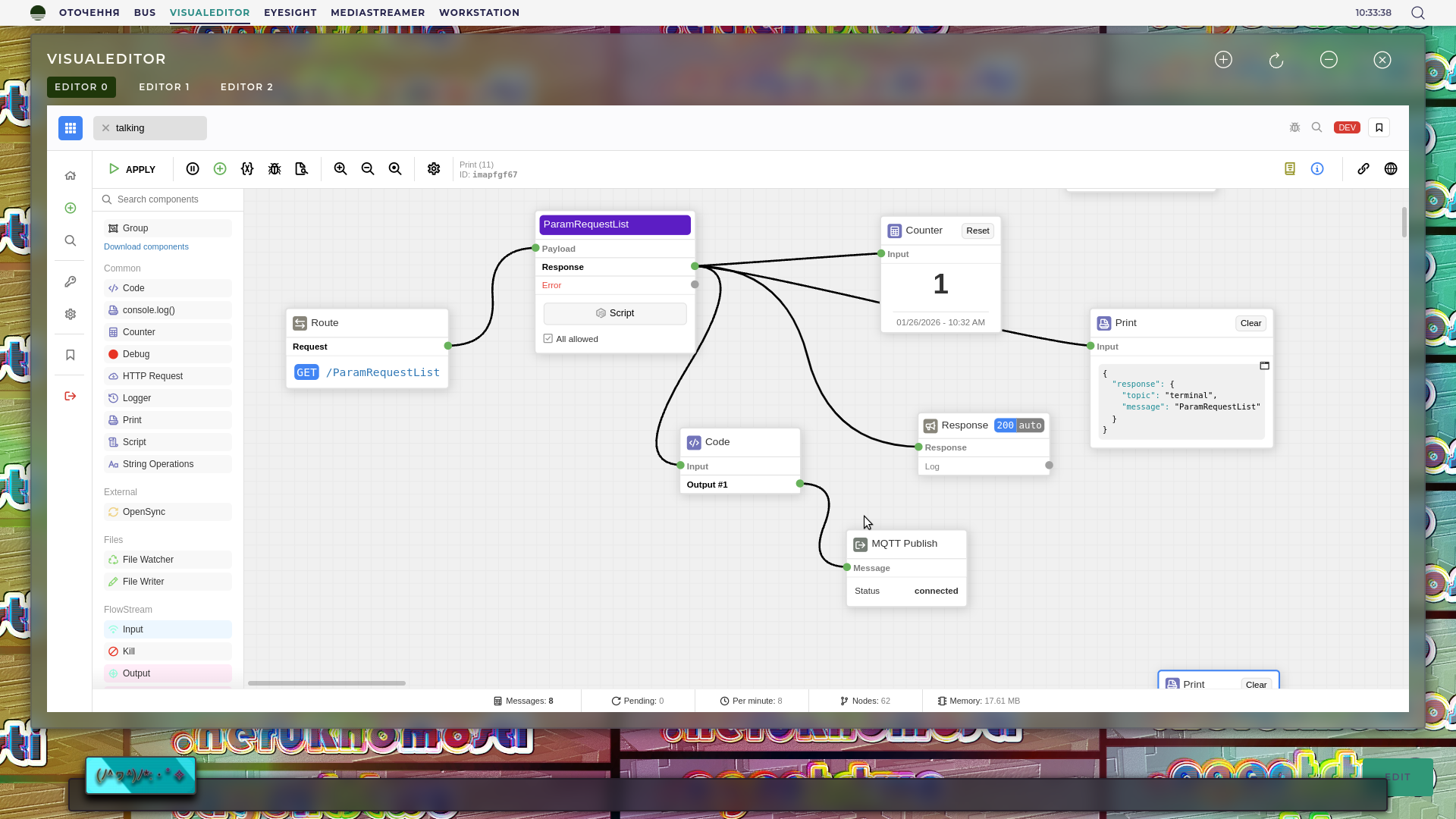
Task: Click the pause icon in toolbar
Action: [193, 169]
